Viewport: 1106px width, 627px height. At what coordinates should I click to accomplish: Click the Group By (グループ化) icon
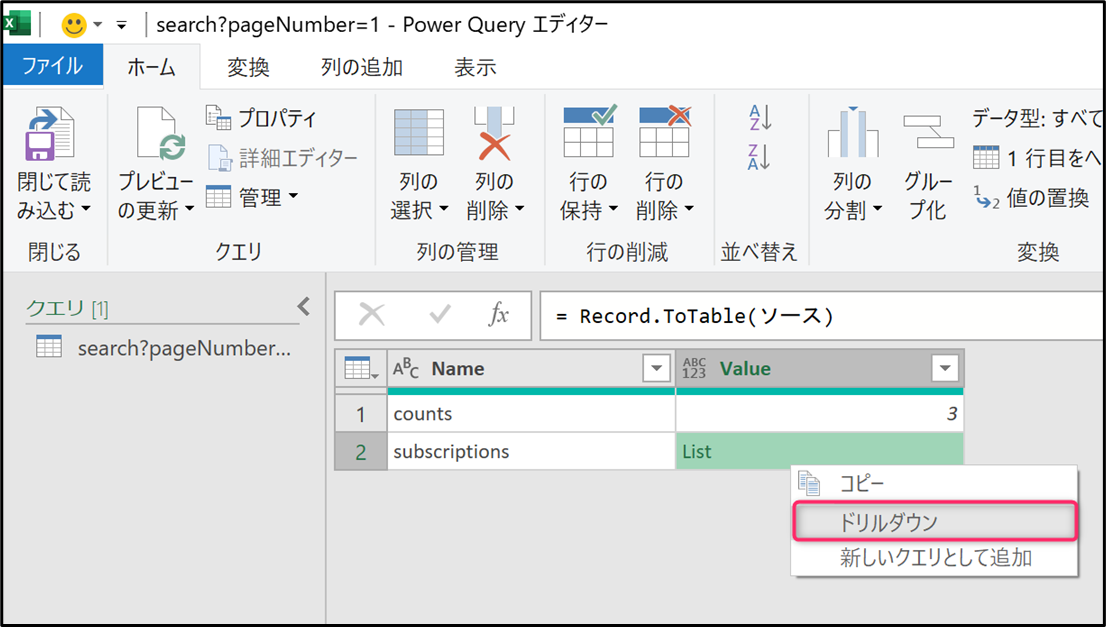pos(928,132)
